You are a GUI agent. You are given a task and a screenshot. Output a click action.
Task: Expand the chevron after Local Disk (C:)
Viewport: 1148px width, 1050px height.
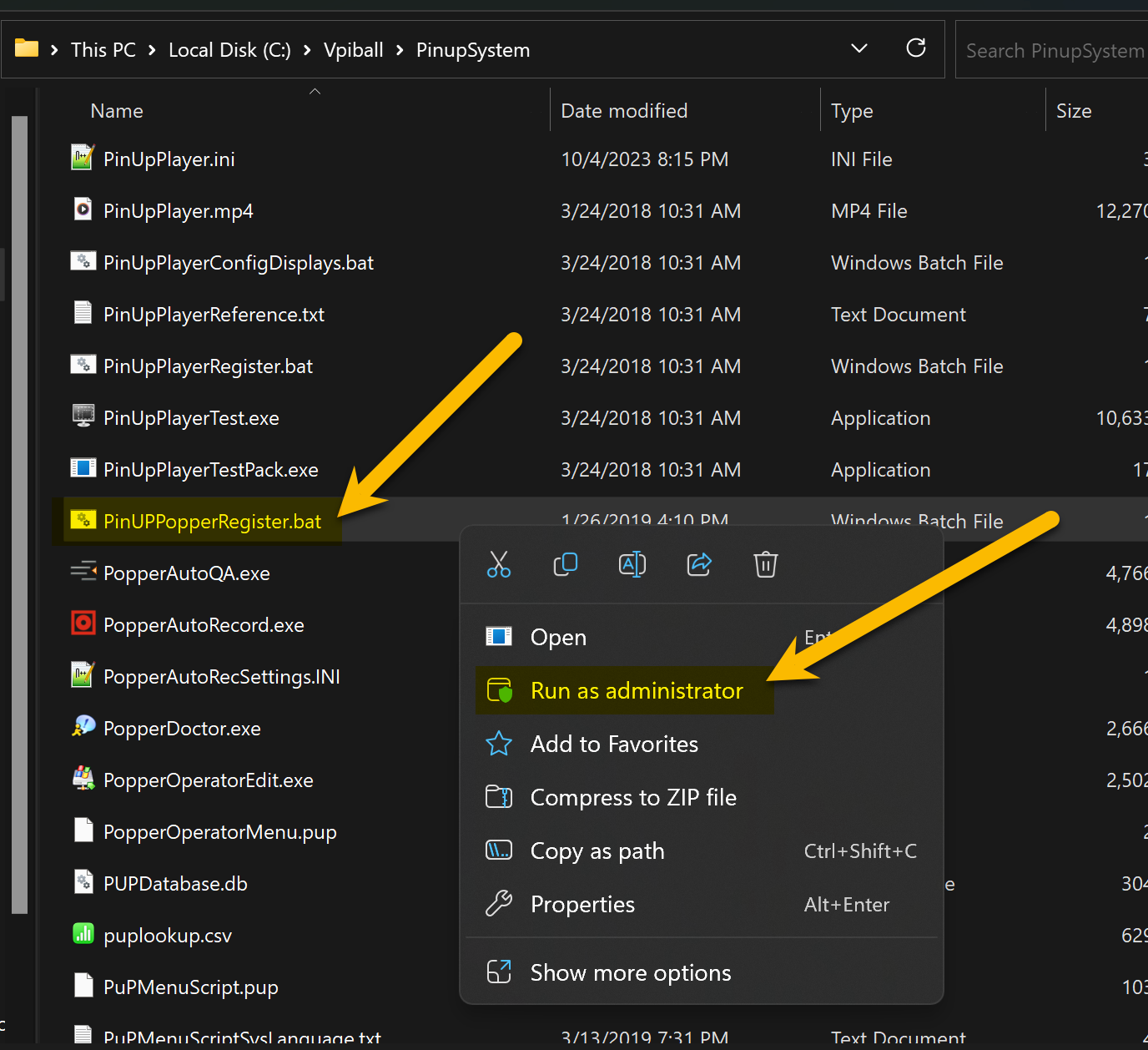pyautogui.click(x=307, y=51)
